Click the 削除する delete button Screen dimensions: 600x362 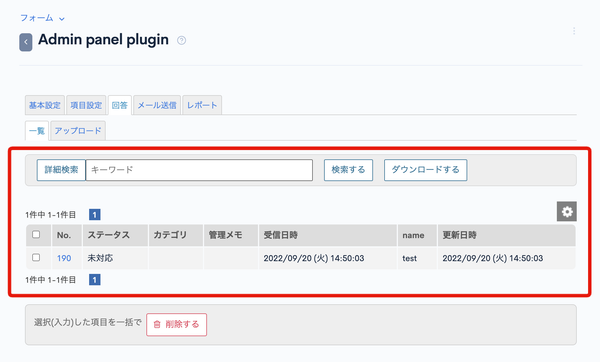pyautogui.click(x=176, y=324)
